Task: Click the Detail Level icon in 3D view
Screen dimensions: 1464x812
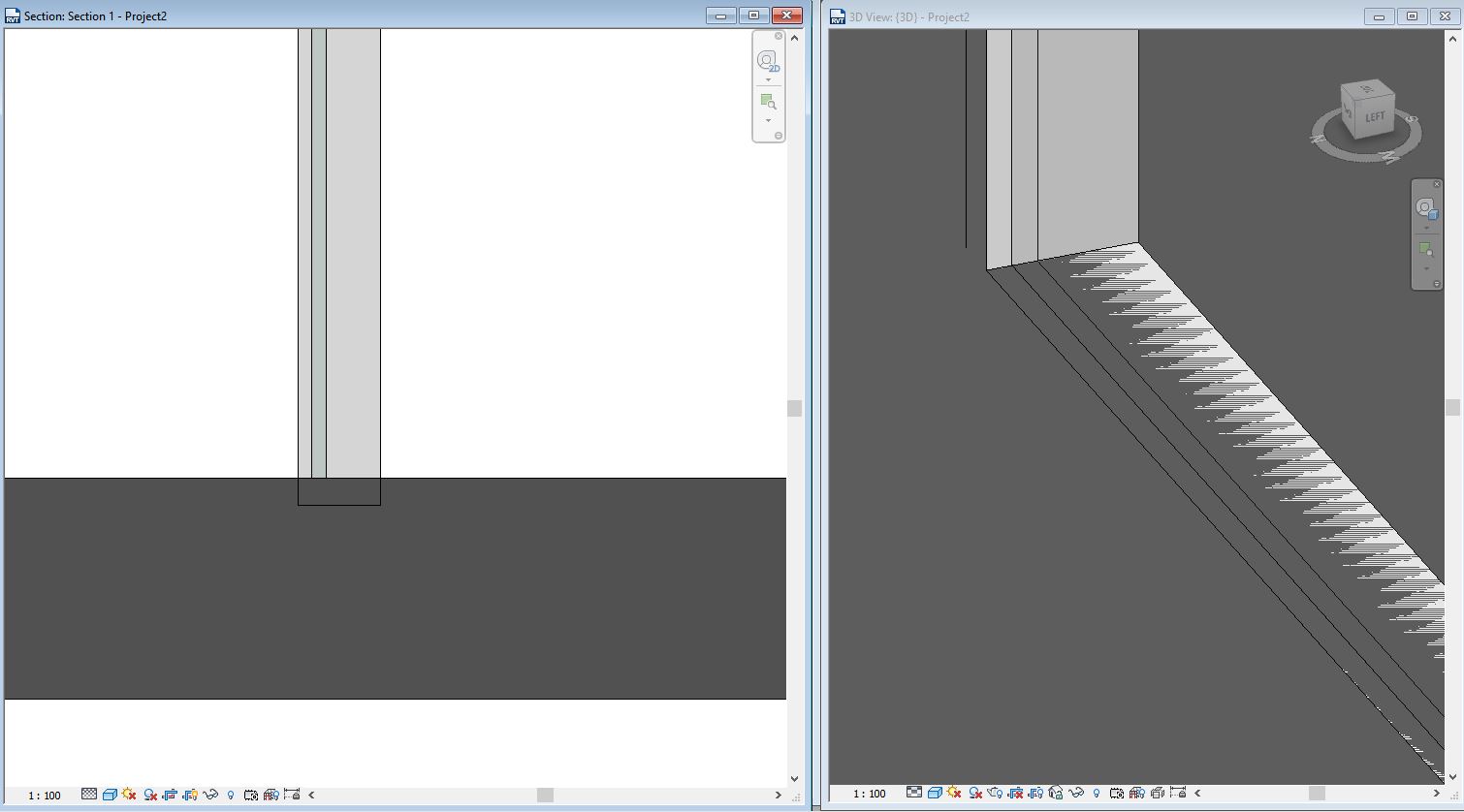Action: pyautogui.click(x=913, y=794)
